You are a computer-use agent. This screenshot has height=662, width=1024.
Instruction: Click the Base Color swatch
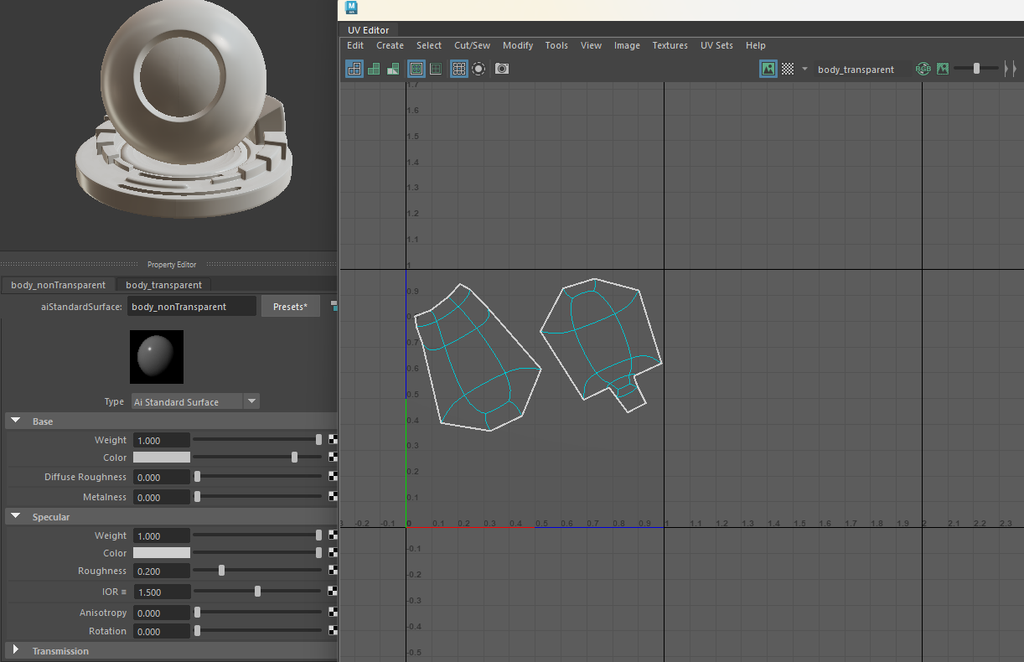160,457
